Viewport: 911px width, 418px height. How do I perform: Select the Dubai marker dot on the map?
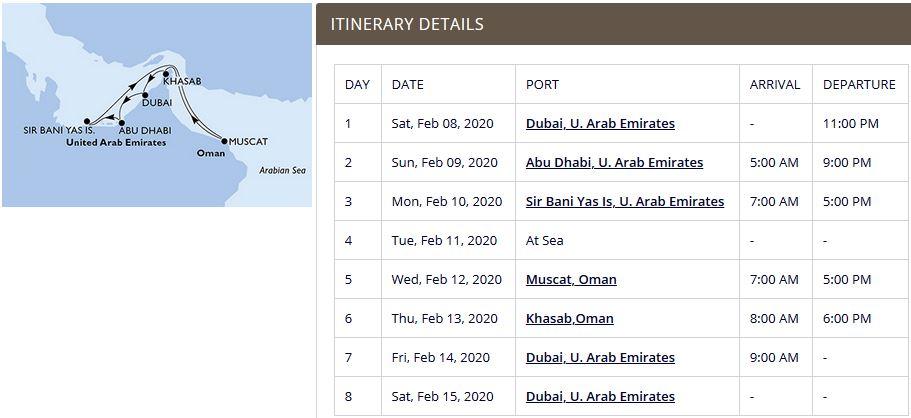[145, 93]
